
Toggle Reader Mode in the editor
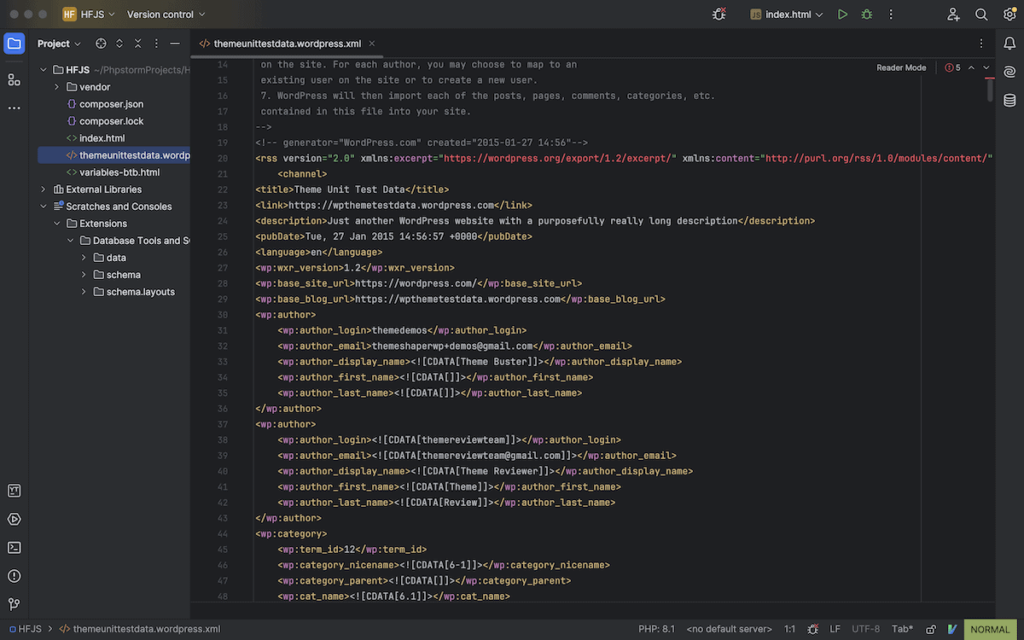coord(901,68)
